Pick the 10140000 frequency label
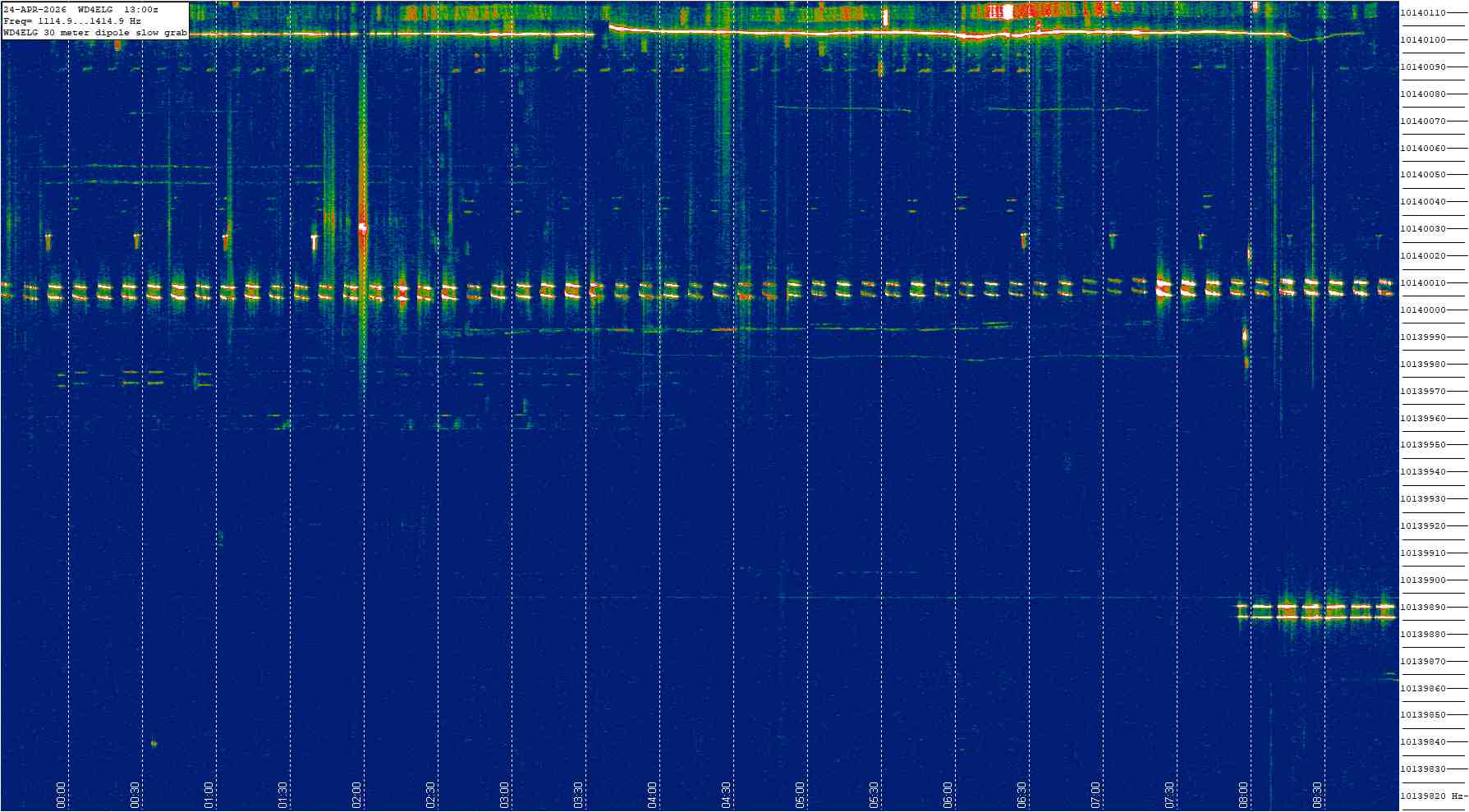This screenshot has height=812, width=1469. 1423,310
